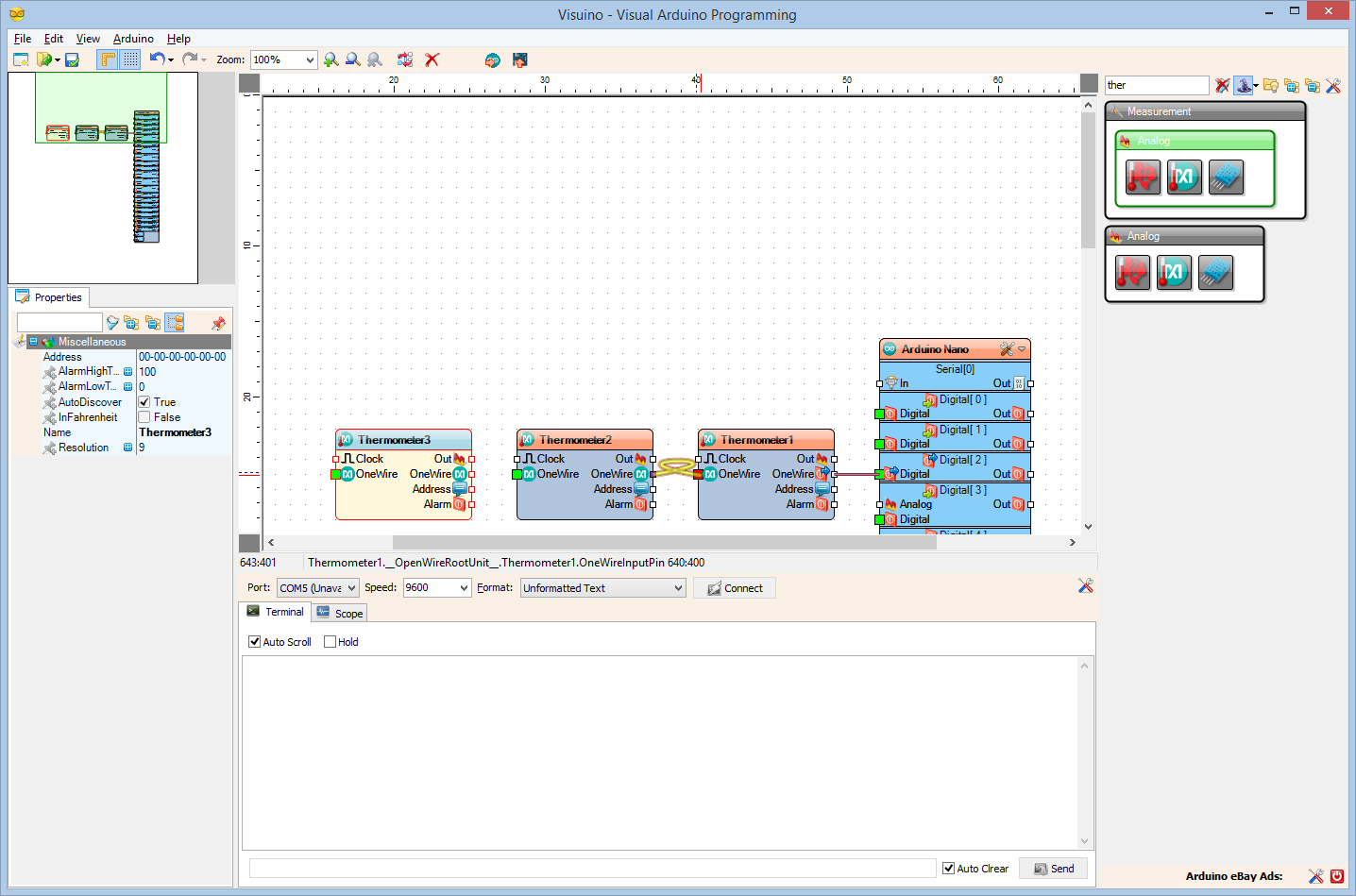1356x896 pixels.
Task: Toggle the Auto Scroll checkbox
Action: coord(254,642)
